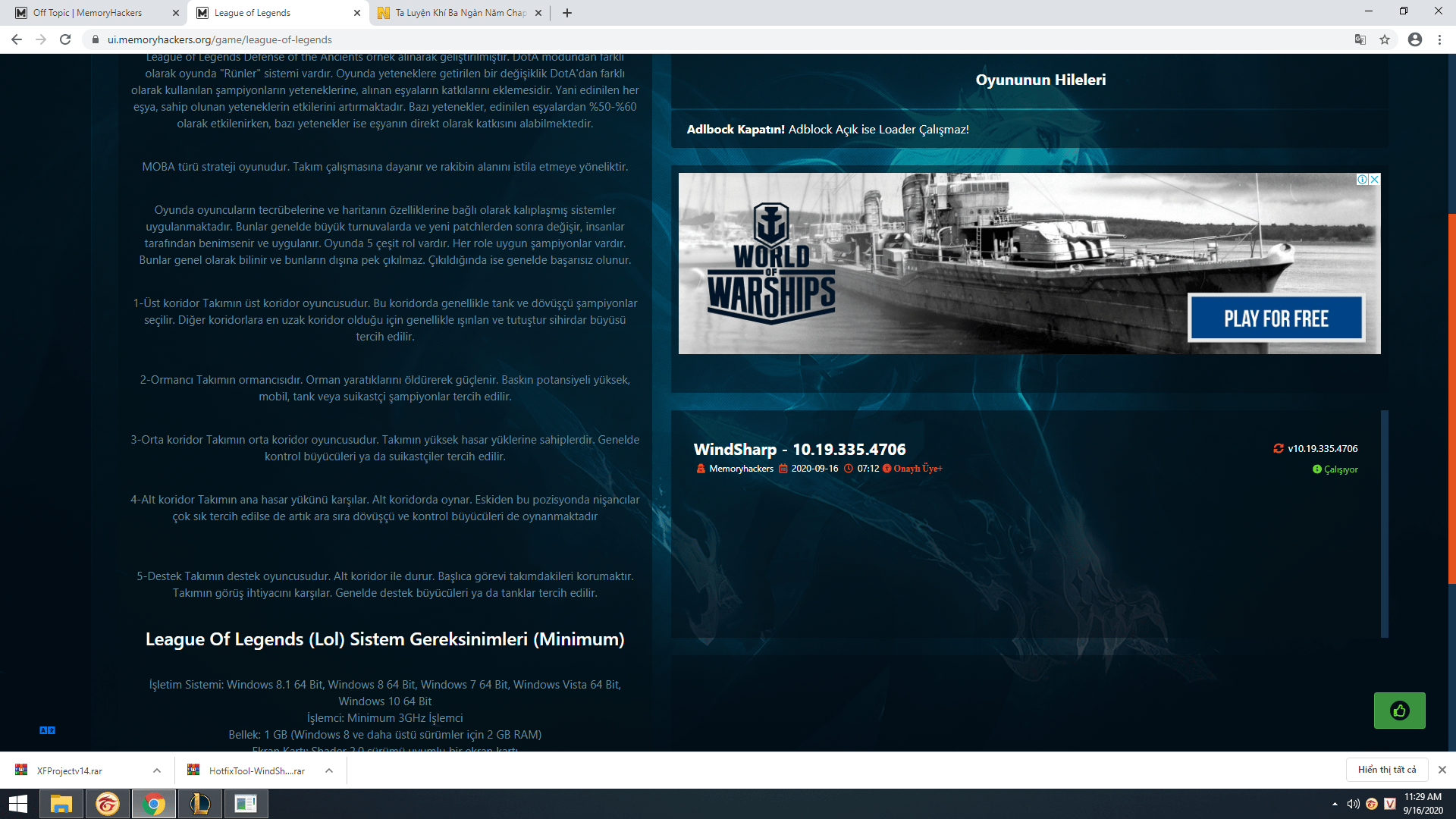Screen dimensions: 1456x819
Task: Show hidden system tray icons
Action: coord(1335,804)
